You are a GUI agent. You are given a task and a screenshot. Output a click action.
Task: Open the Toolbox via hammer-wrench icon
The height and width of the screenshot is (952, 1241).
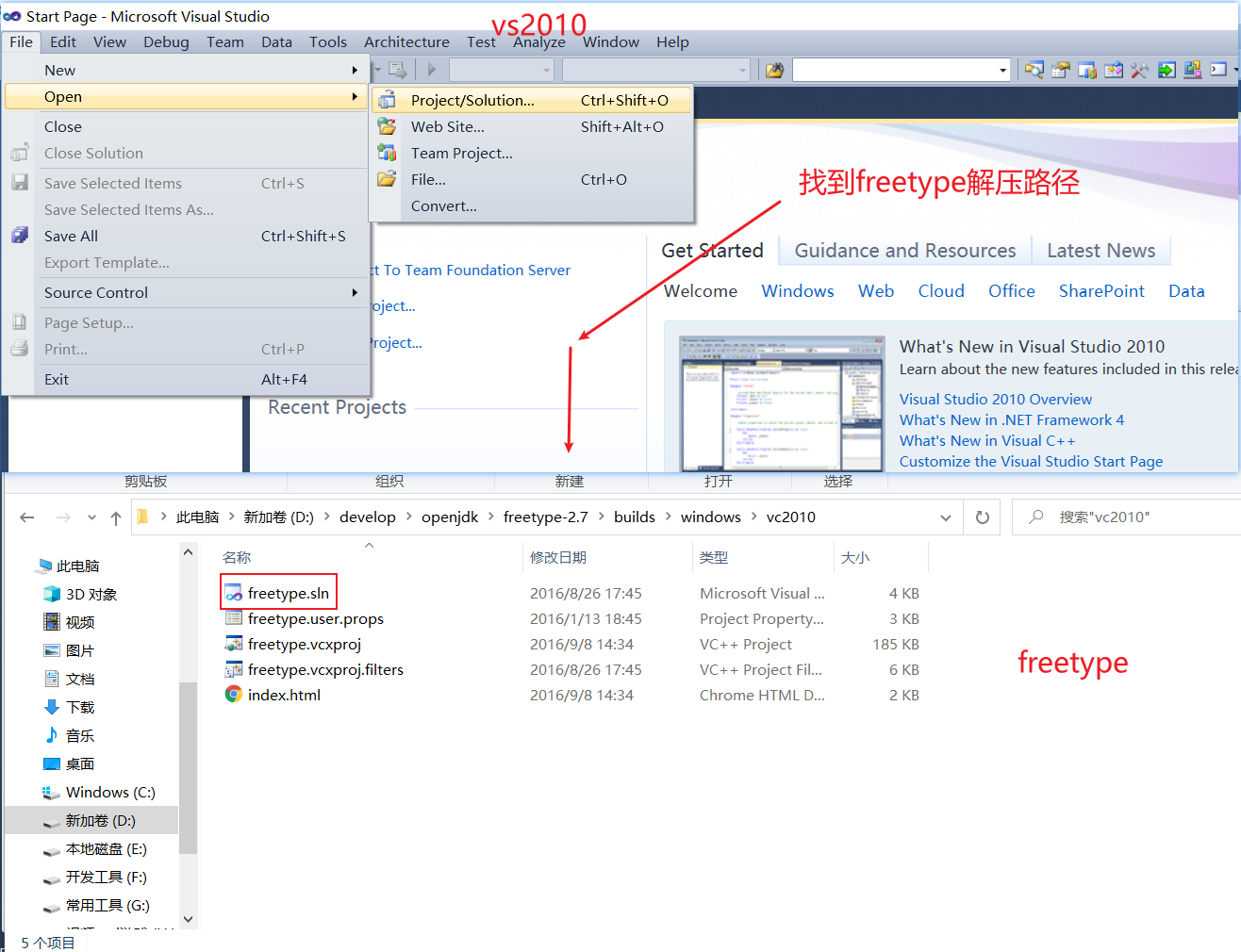click(x=1140, y=70)
